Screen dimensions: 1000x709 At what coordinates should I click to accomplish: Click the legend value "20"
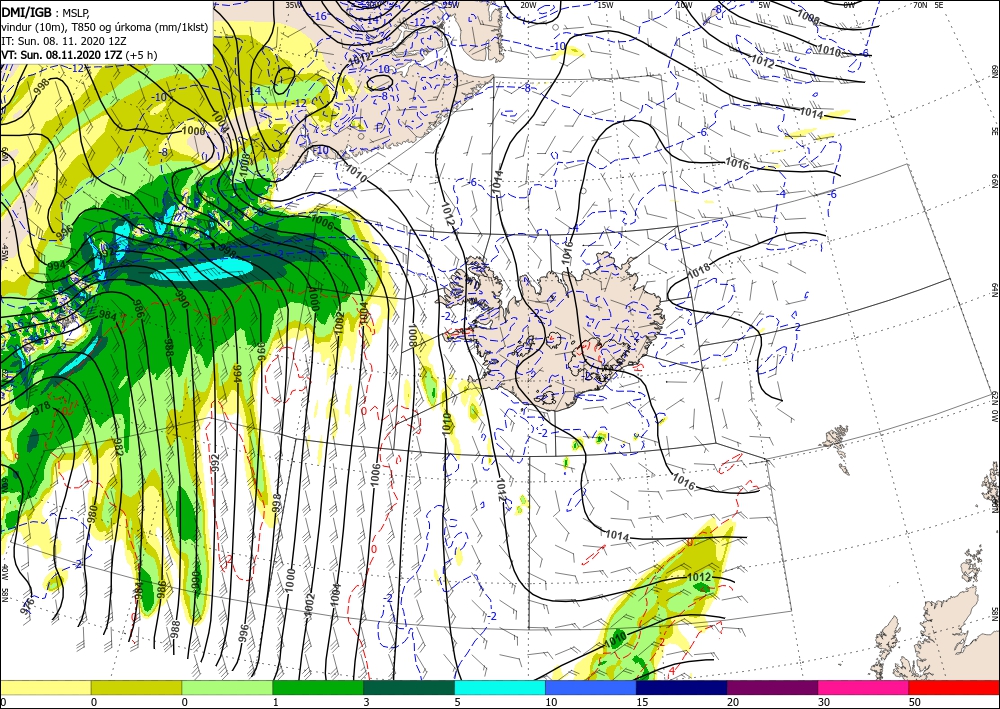click(x=733, y=702)
